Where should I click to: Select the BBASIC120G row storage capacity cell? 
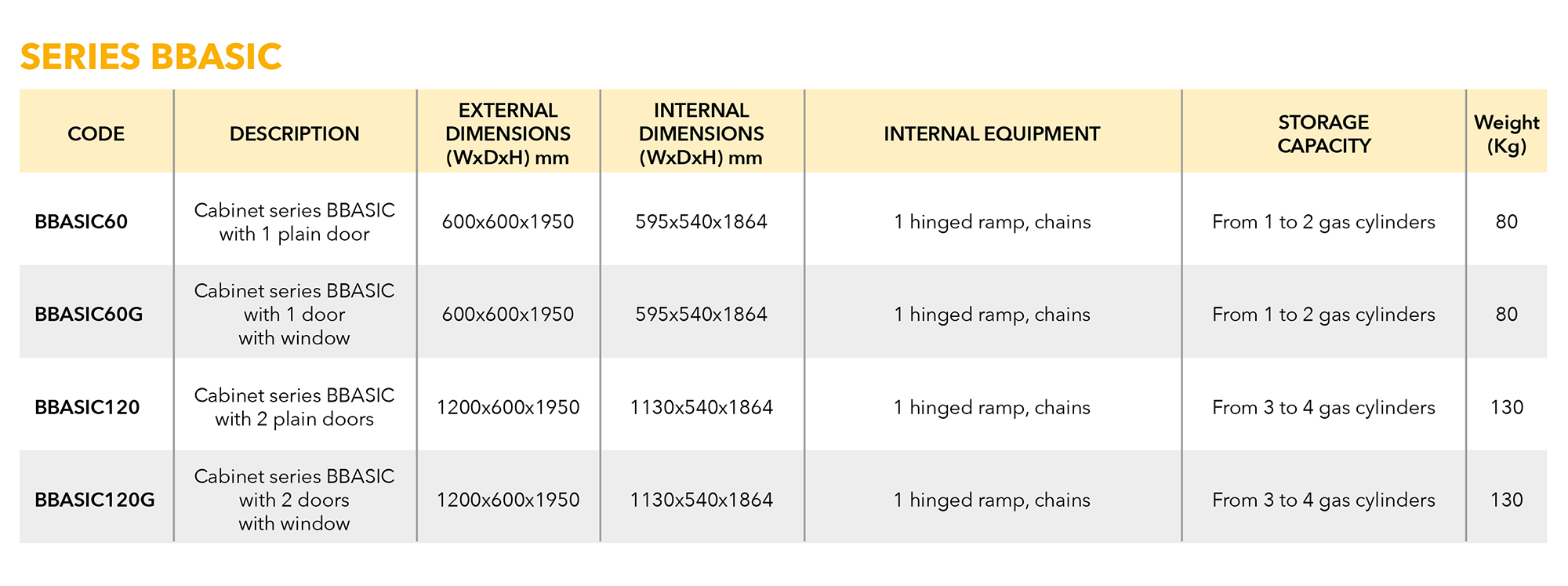point(1323,500)
